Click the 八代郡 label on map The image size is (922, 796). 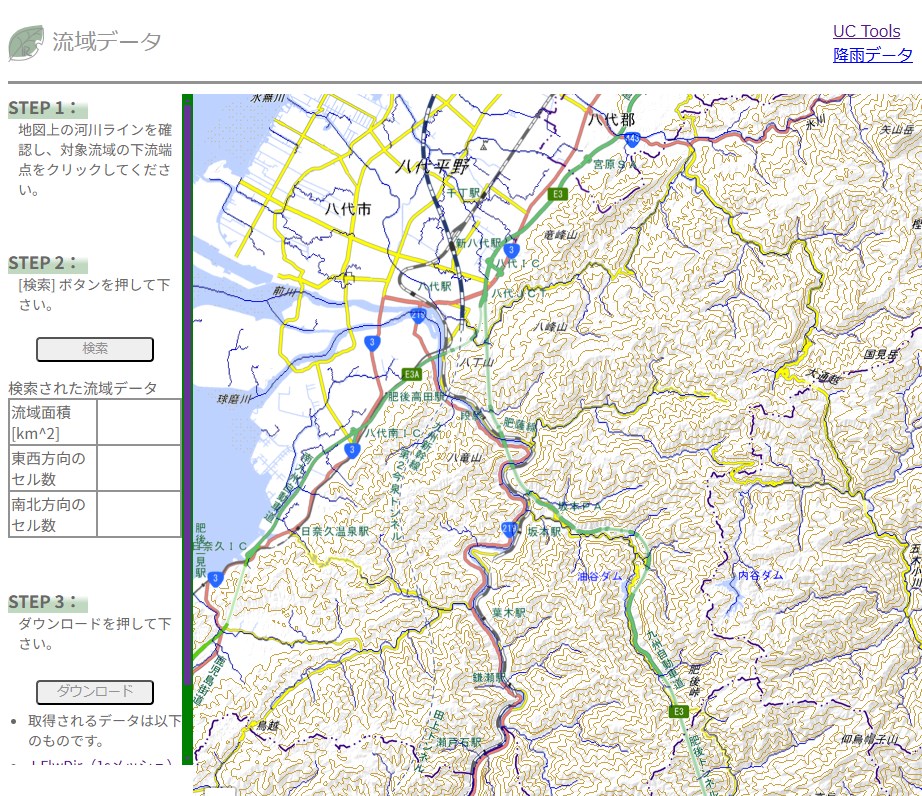pos(612,120)
